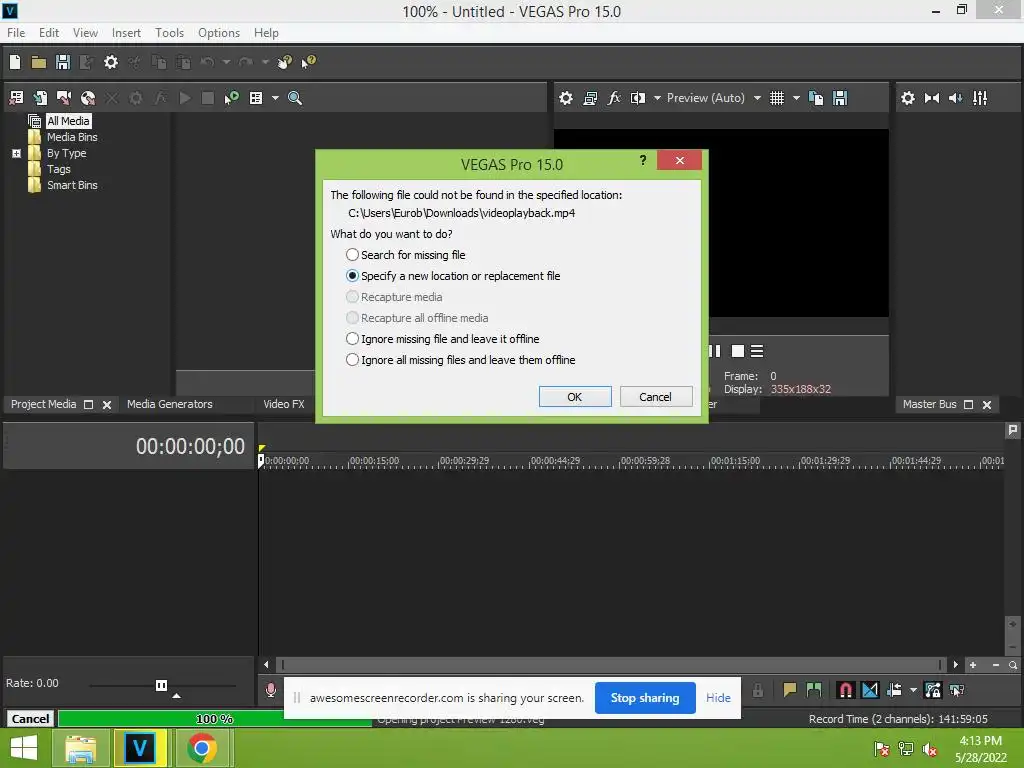Click the Capture Video icon

64,98
